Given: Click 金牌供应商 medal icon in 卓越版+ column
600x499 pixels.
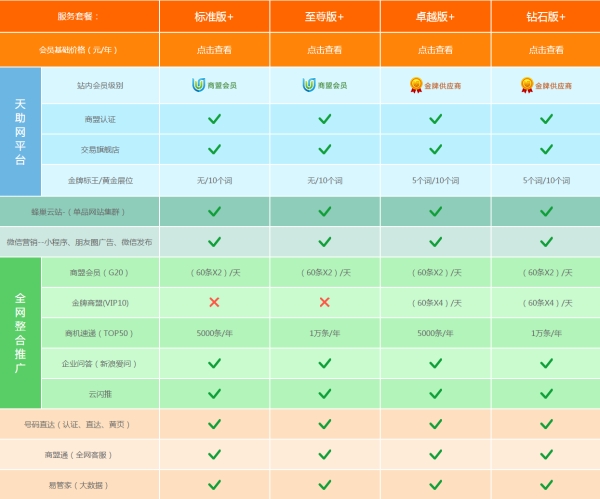Looking at the screenshot, I should click(416, 85).
